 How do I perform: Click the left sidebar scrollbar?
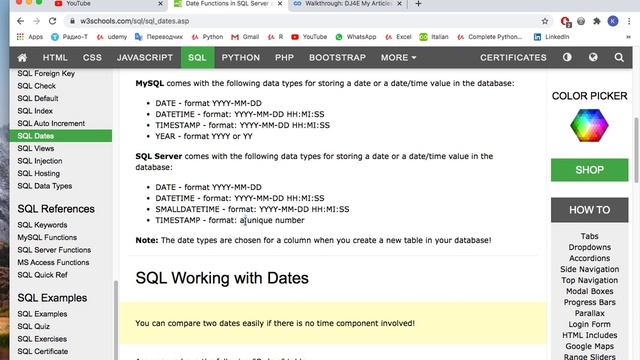click(x=116, y=320)
